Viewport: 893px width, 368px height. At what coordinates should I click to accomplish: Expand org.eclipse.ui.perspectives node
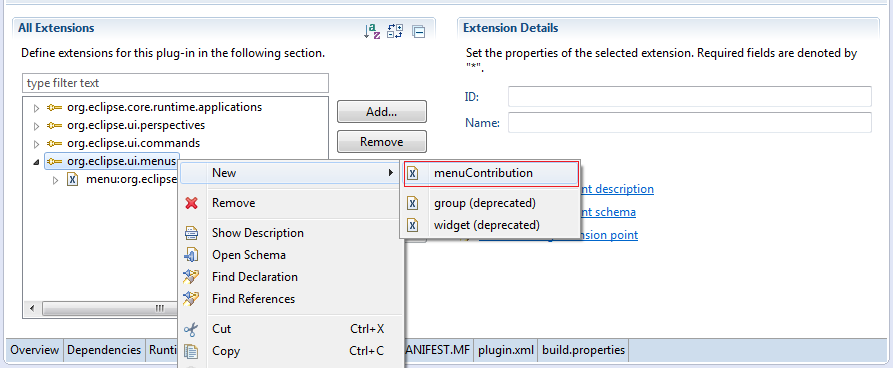[x=36, y=126]
